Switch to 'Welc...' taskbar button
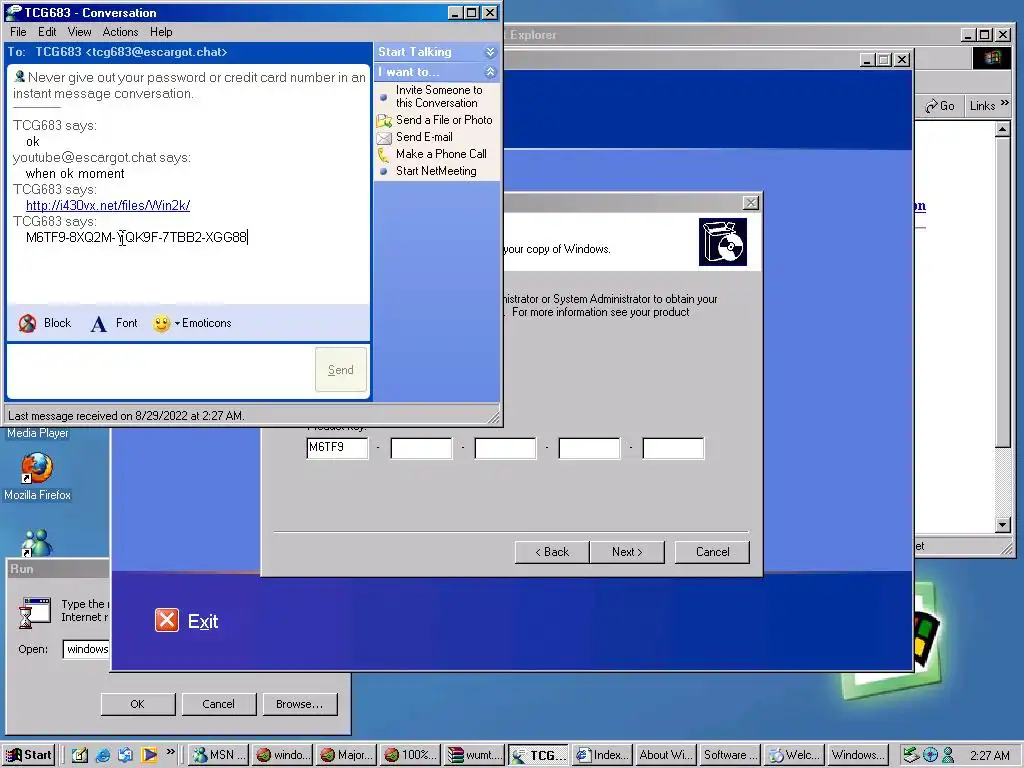1024x768 pixels. (794, 755)
